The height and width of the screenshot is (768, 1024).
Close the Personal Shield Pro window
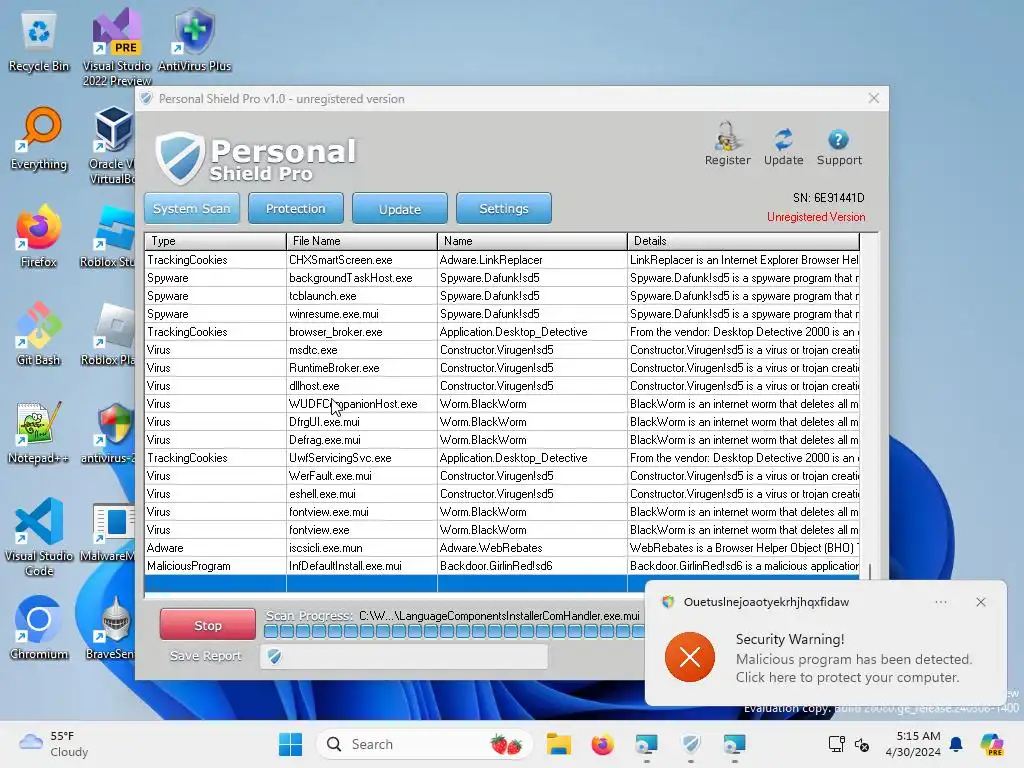[x=873, y=99]
